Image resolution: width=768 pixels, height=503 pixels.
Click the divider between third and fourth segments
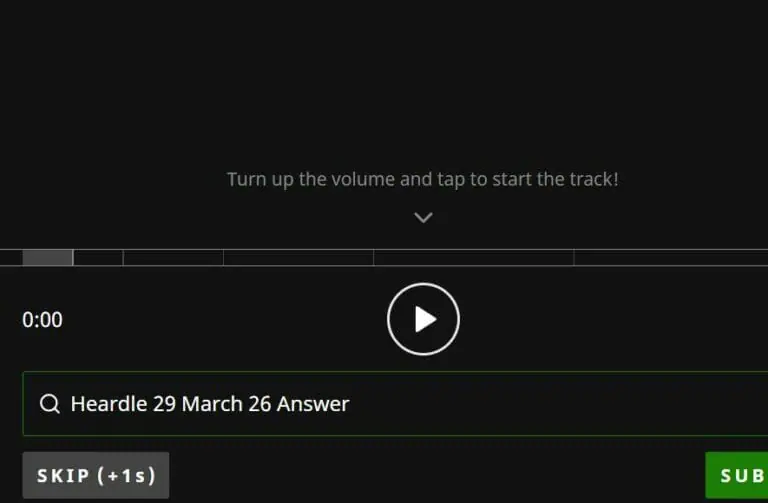coord(223,258)
